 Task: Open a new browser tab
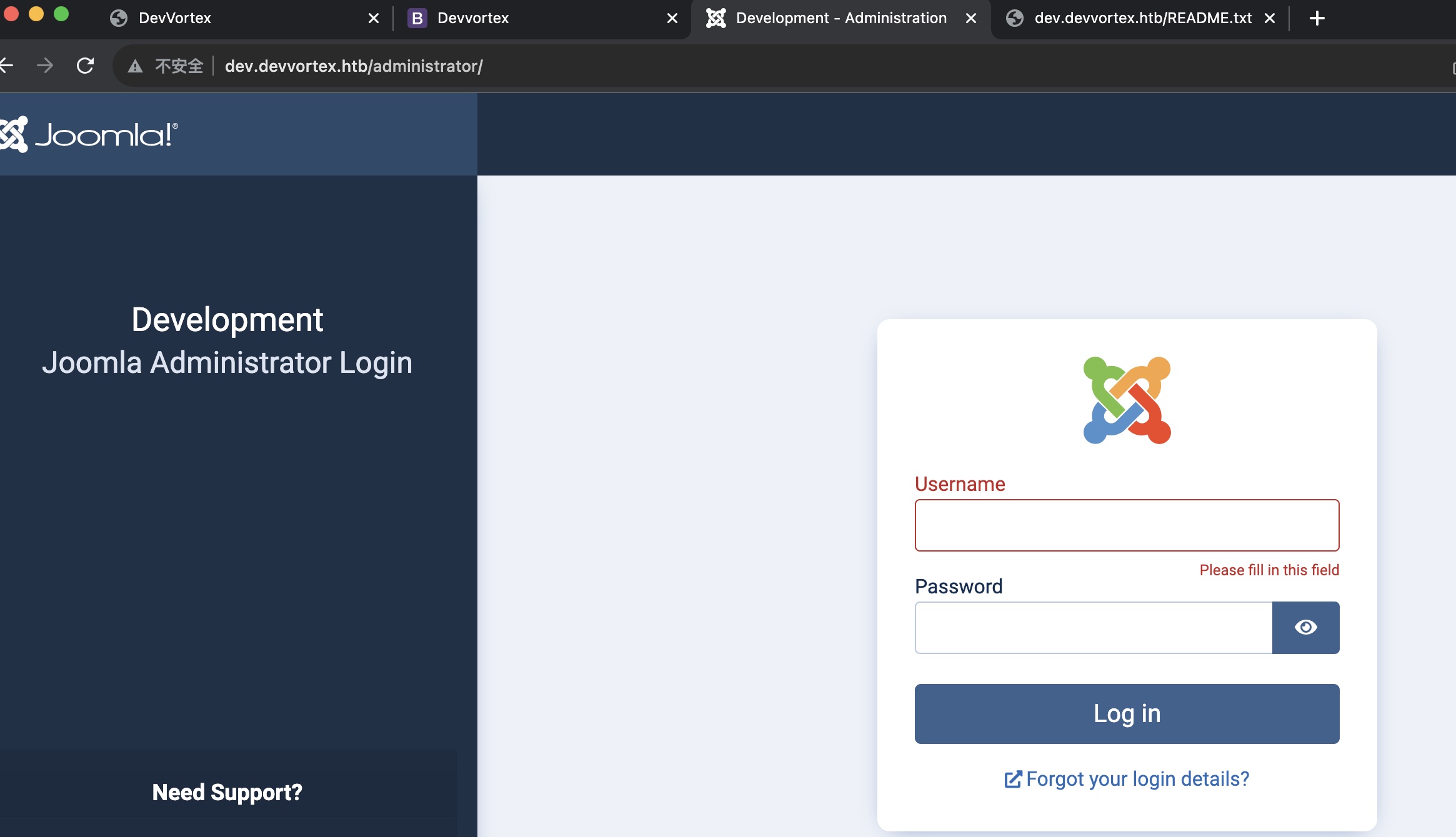point(1317,18)
